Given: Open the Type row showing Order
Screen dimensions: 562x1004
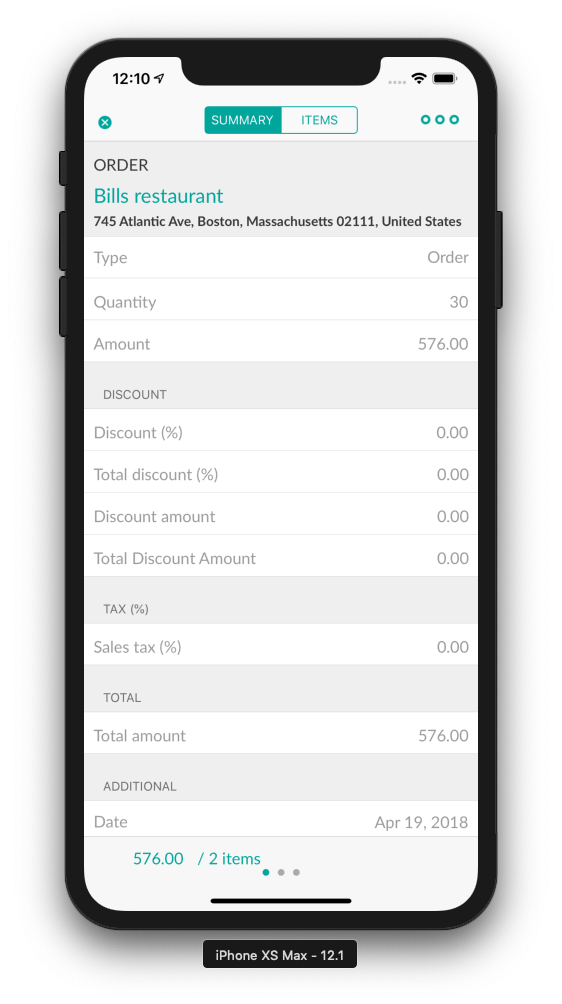Looking at the screenshot, I should [x=281, y=257].
